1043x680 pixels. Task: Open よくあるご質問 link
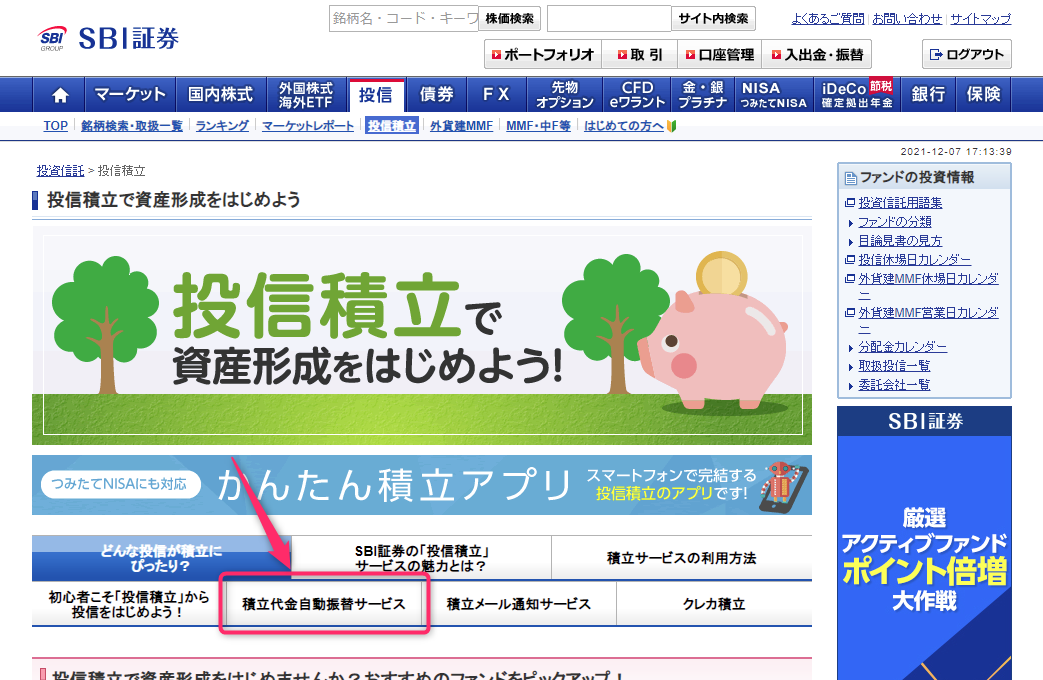tap(827, 19)
